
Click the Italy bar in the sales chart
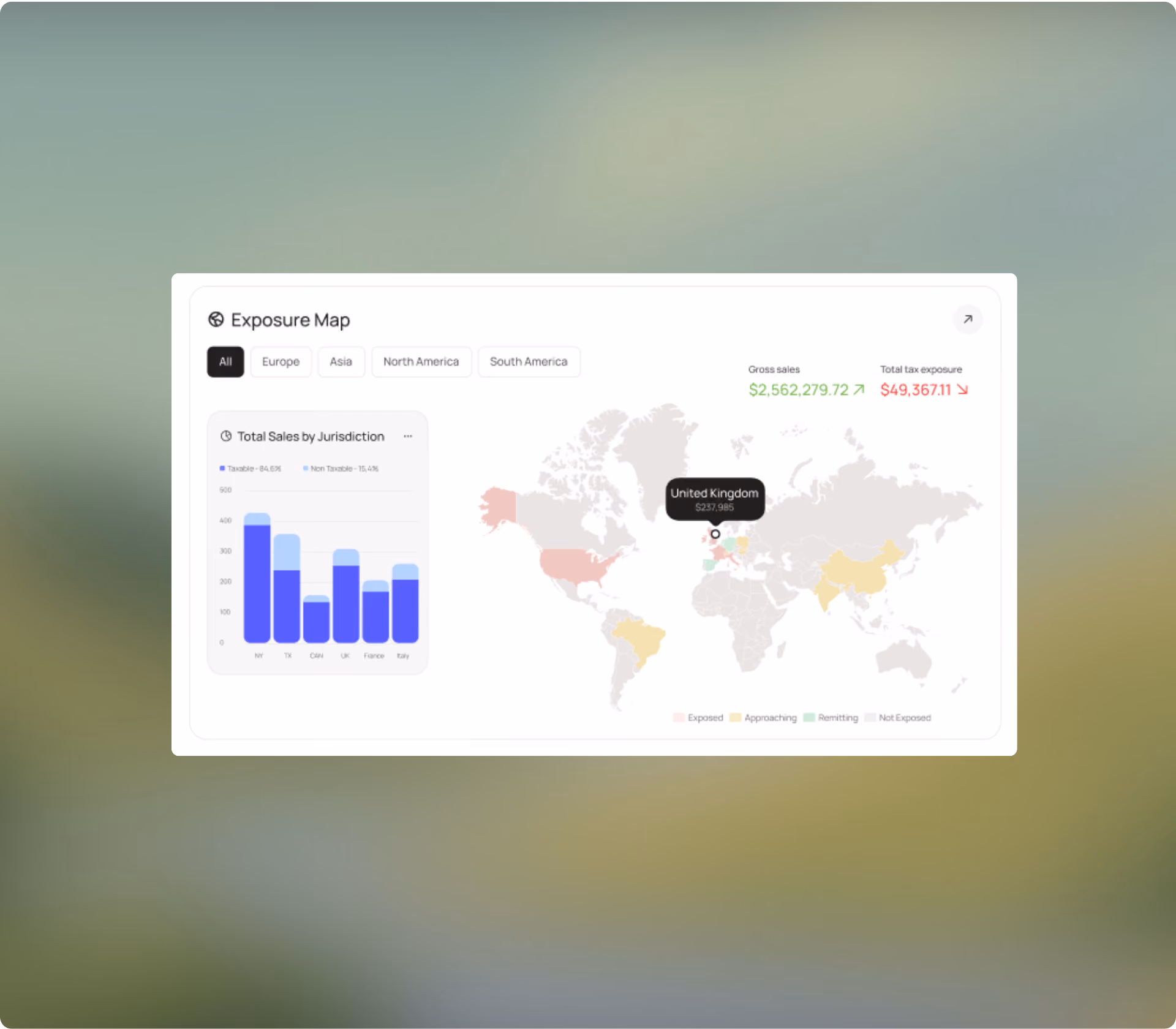405,603
